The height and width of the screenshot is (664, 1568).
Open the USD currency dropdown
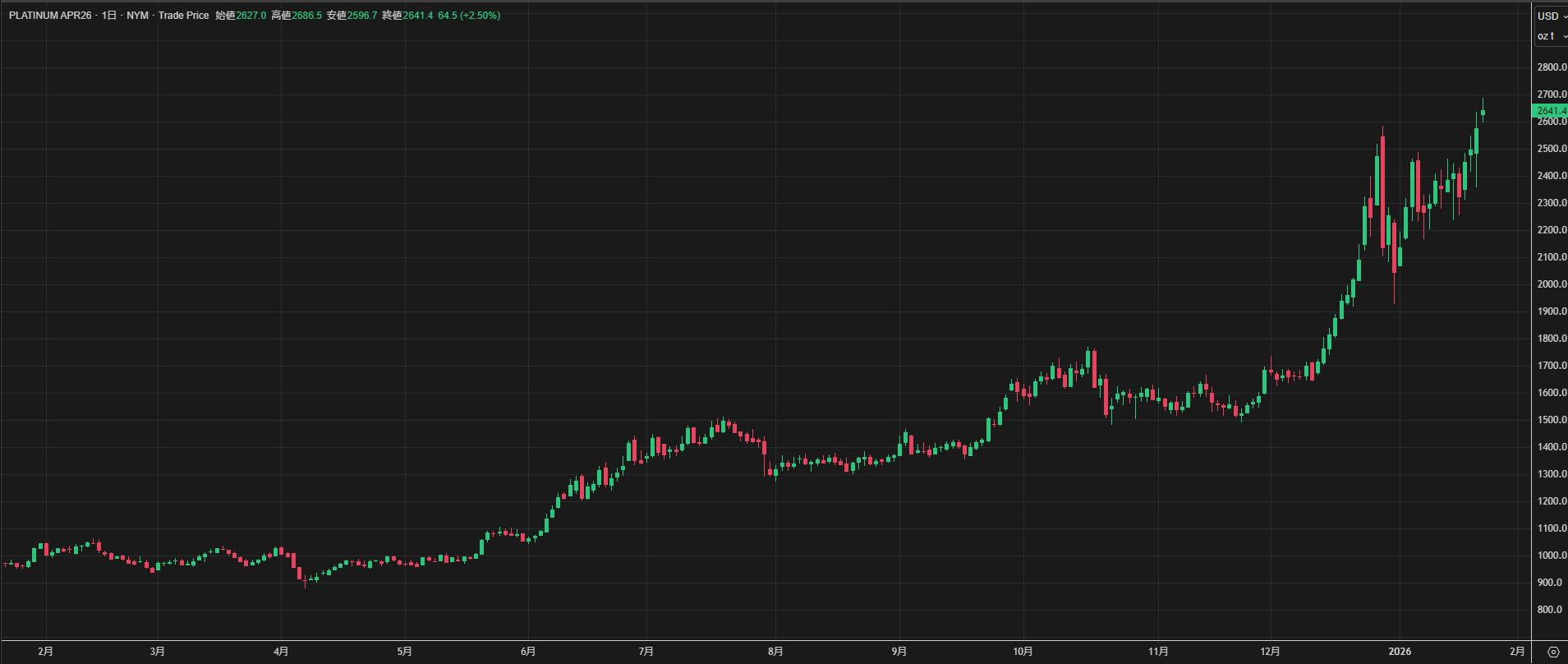1551,16
